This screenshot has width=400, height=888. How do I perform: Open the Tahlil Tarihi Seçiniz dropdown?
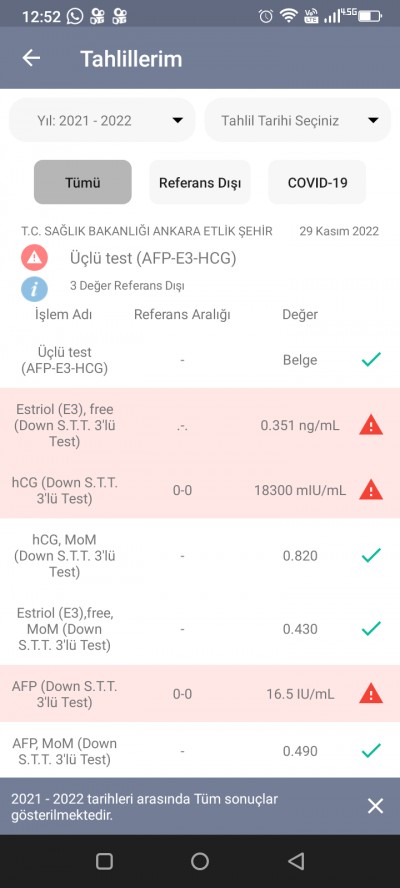[297, 120]
